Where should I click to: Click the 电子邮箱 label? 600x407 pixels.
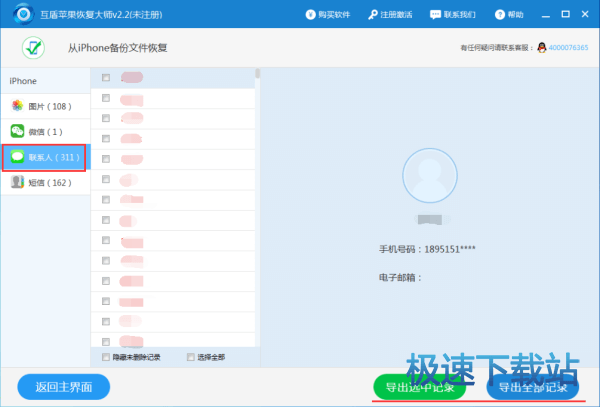pyautogui.click(x=400, y=277)
